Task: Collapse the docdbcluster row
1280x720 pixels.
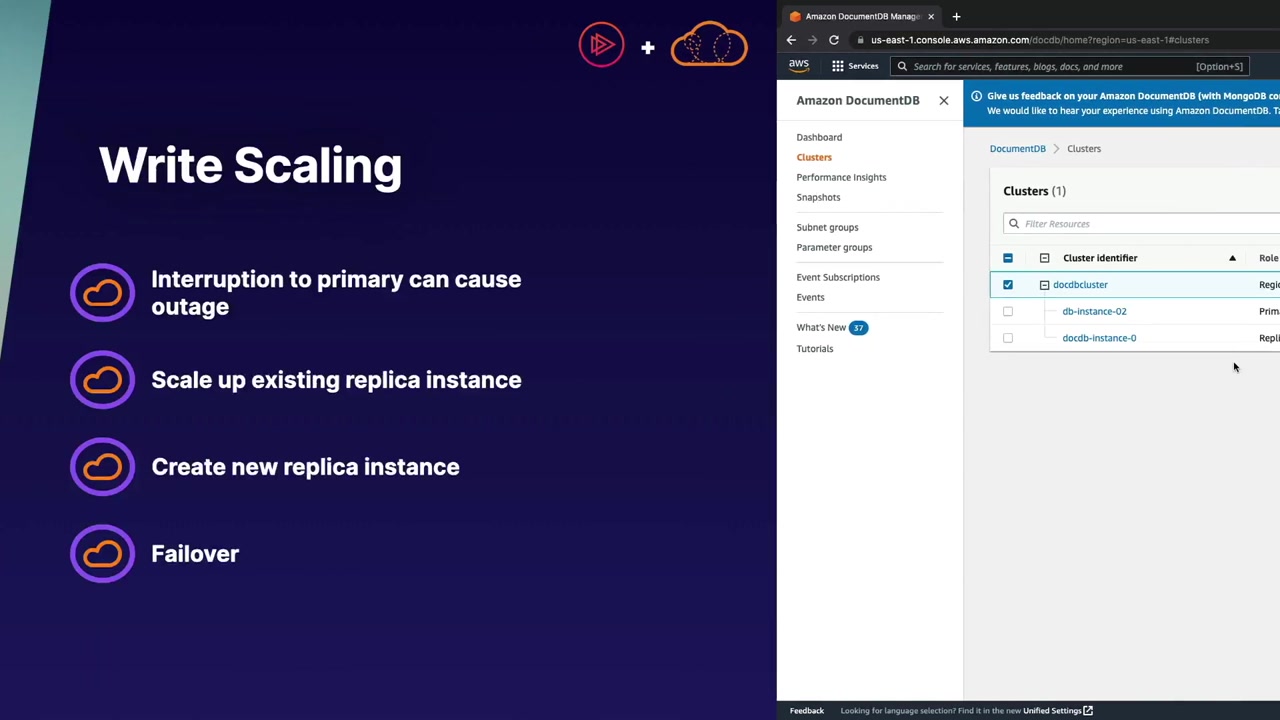Action: [x=1044, y=285]
